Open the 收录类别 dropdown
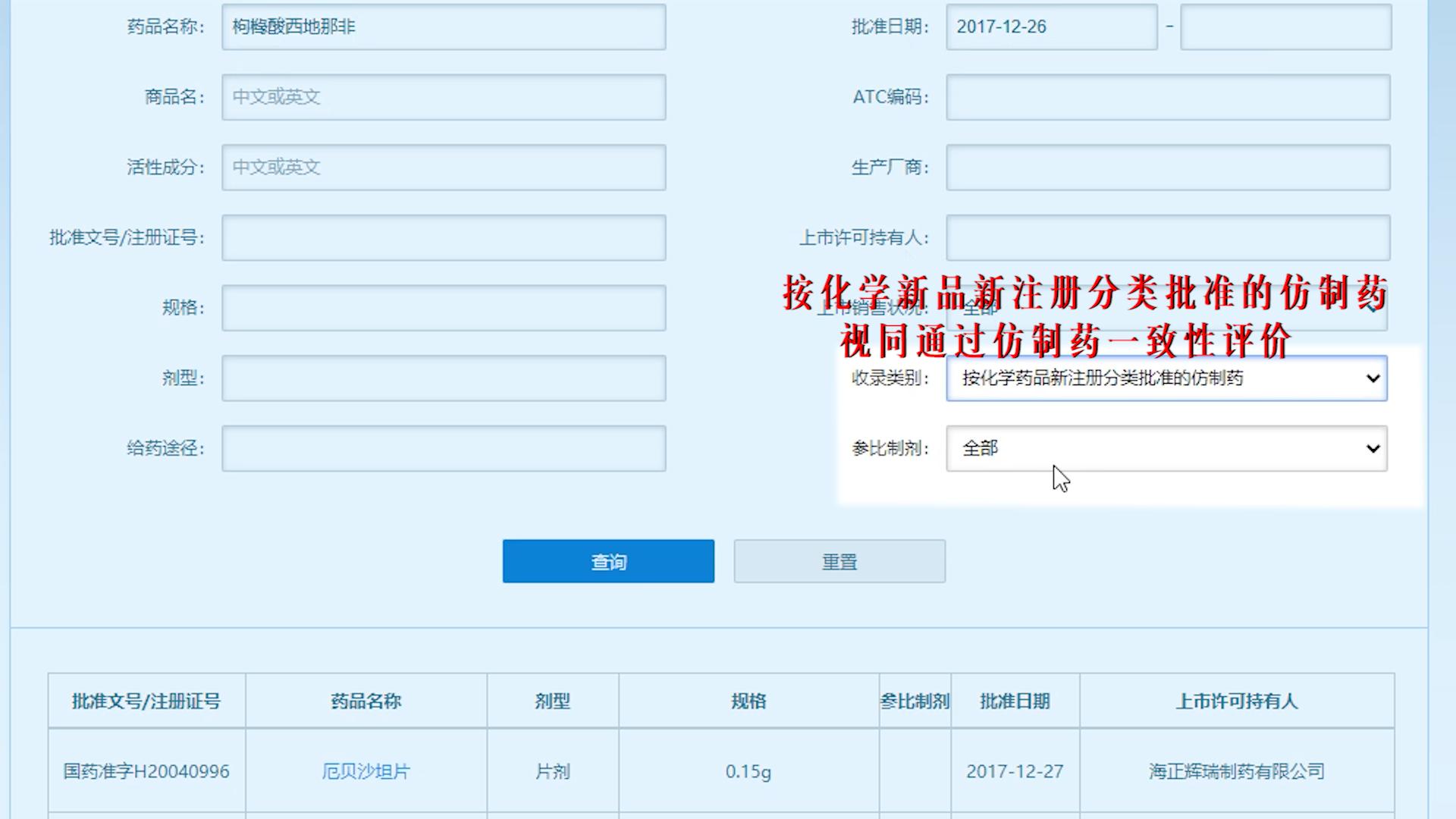This screenshot has height=819, width=1456. pyautogui.click(x=1165, y=379)
